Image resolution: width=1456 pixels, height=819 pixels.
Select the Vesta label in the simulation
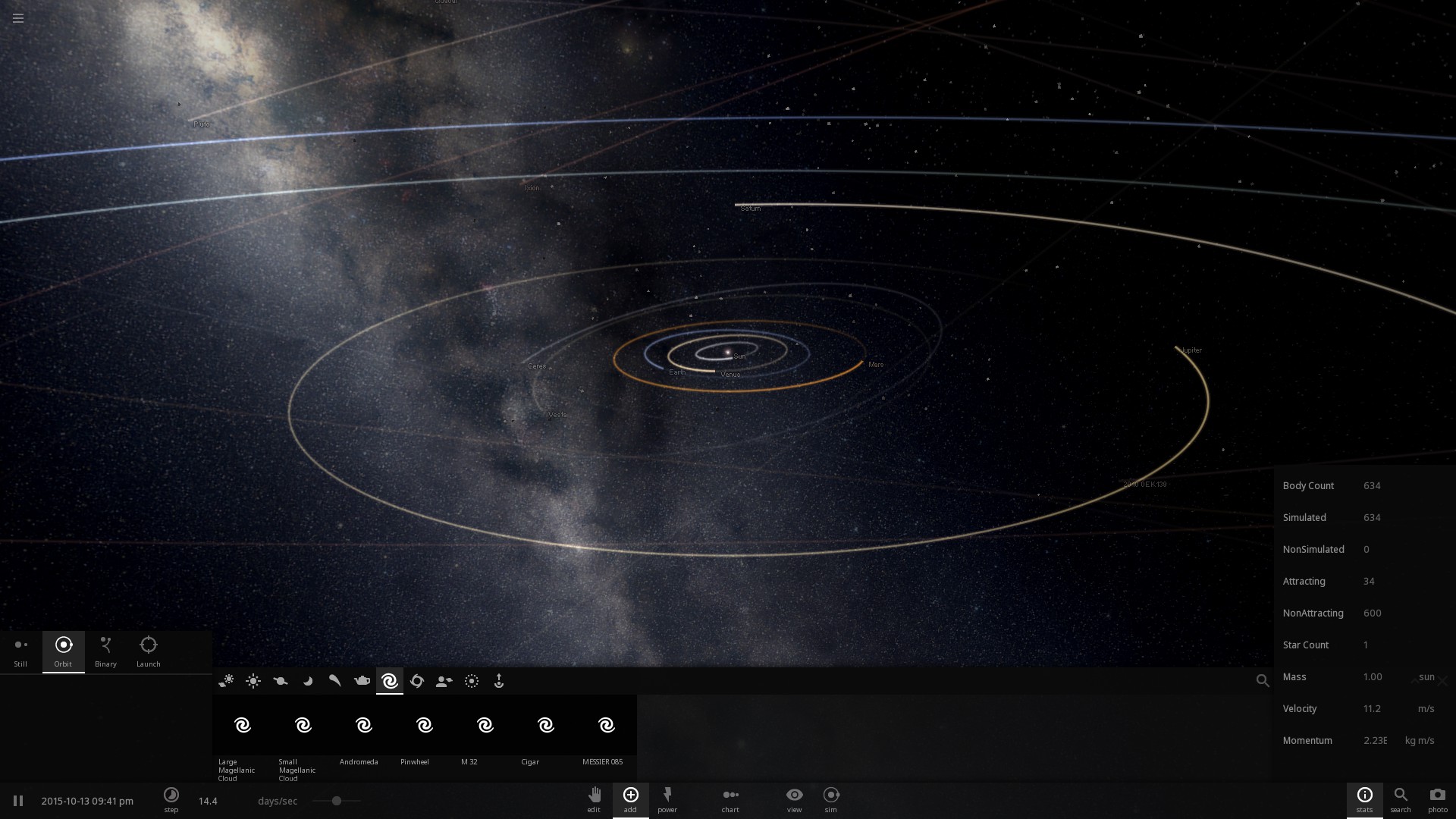(x=557, y=415)
